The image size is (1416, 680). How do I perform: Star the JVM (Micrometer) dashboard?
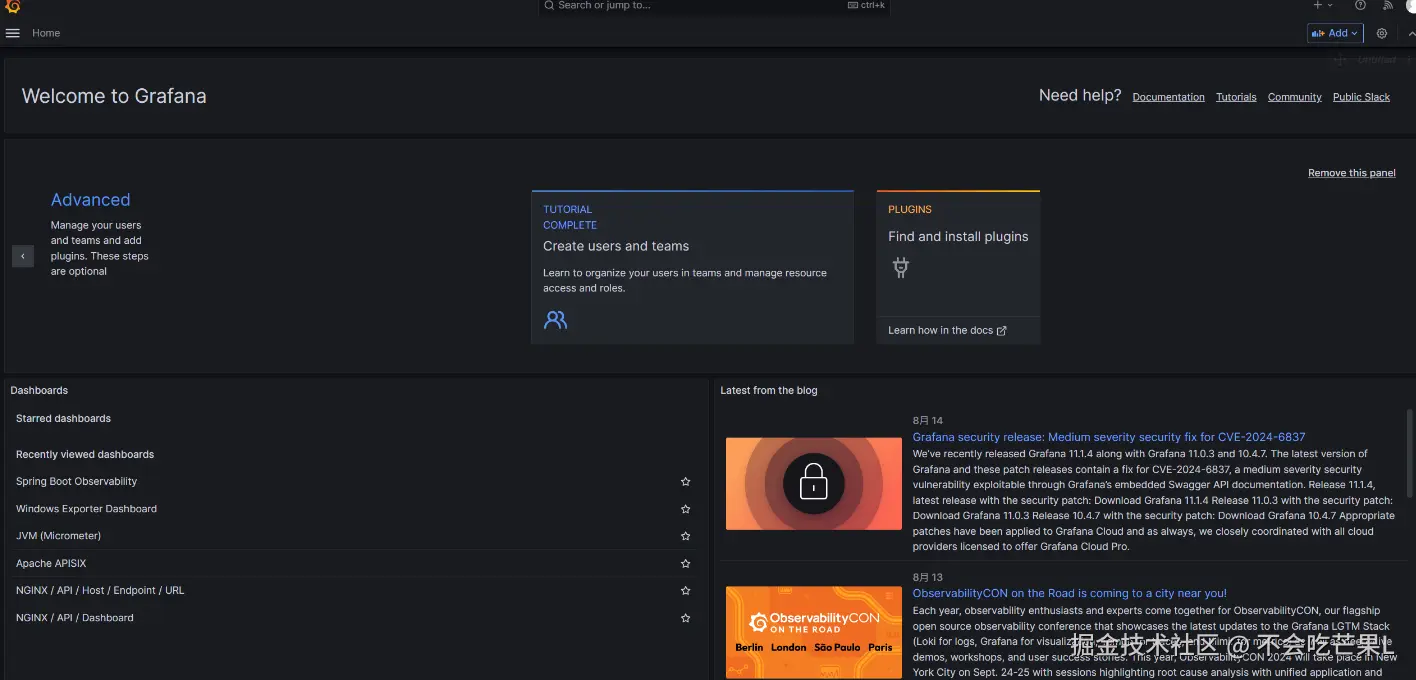tap(686, 536)
